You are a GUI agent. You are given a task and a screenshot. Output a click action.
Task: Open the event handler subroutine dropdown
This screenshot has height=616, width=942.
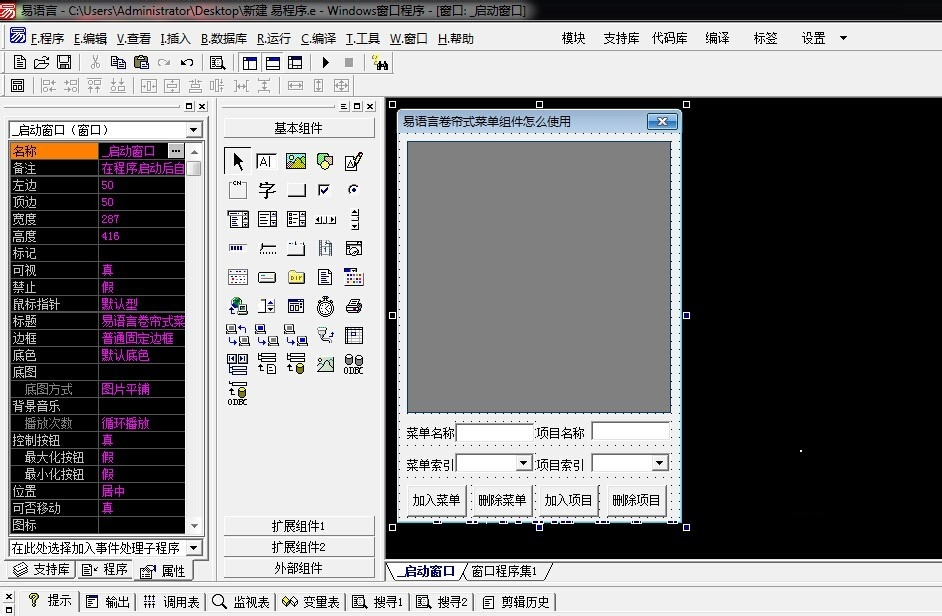[193, 547]
